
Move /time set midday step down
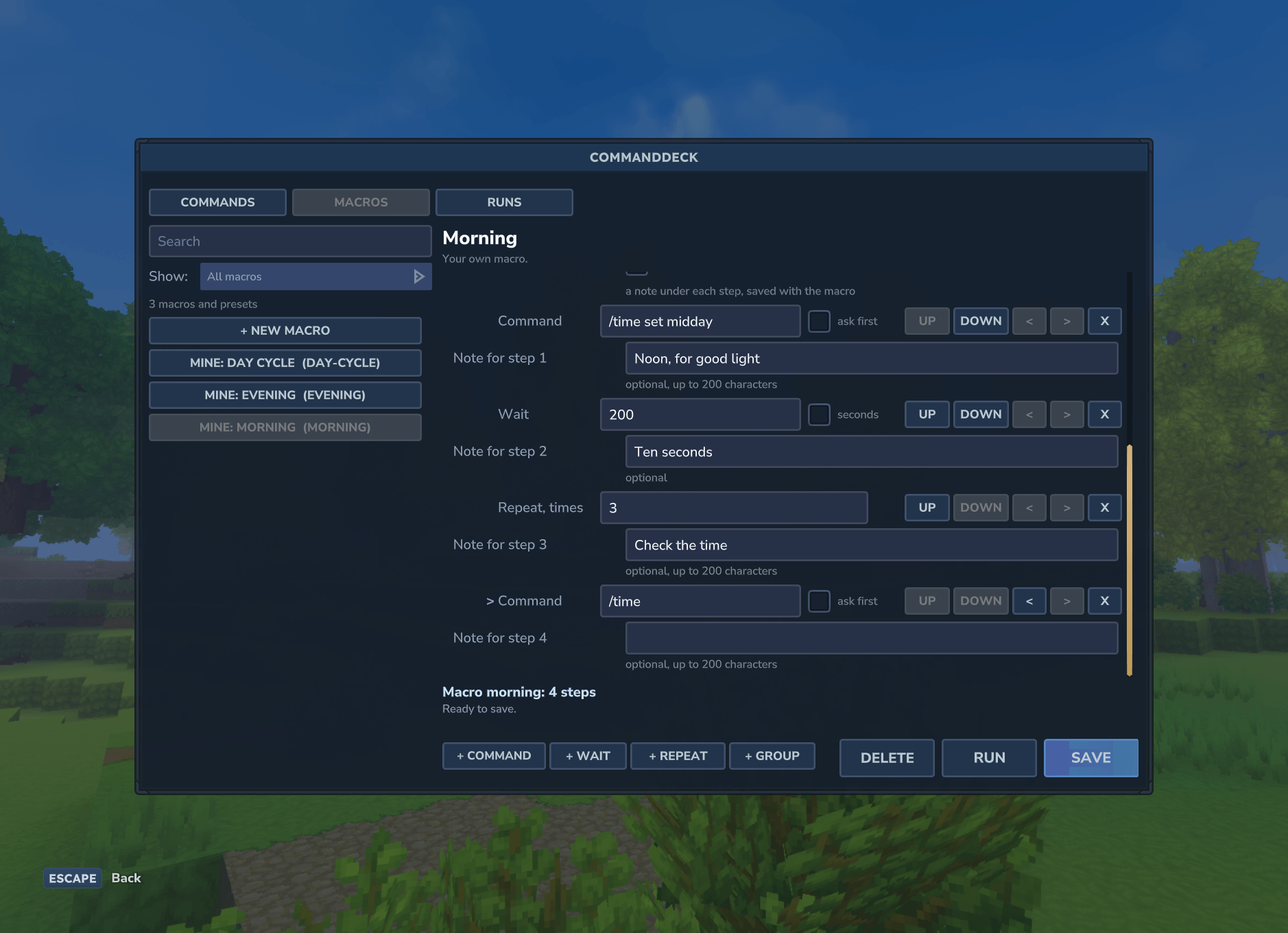click(x=981, y=321)
